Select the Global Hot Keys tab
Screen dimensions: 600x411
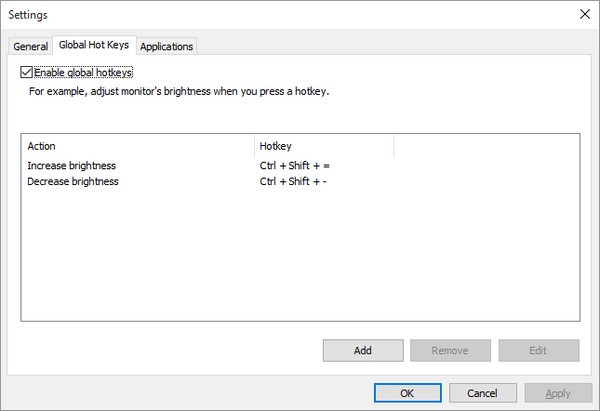pyautogui.click(x=94, y=45)
